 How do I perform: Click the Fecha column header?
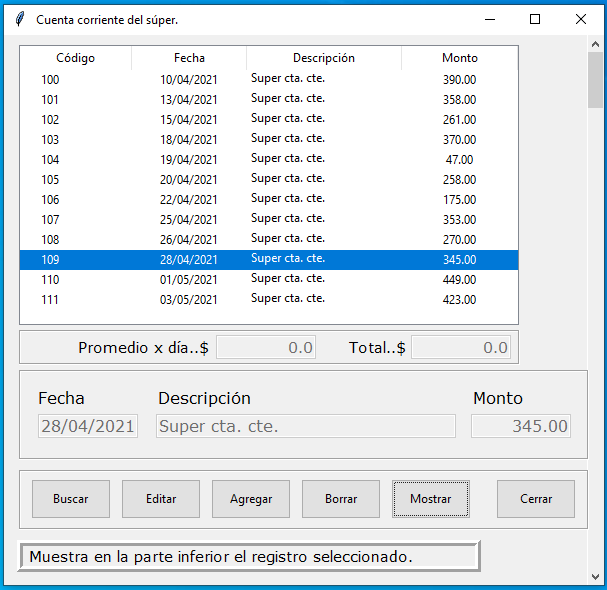(x=189, y=58)
